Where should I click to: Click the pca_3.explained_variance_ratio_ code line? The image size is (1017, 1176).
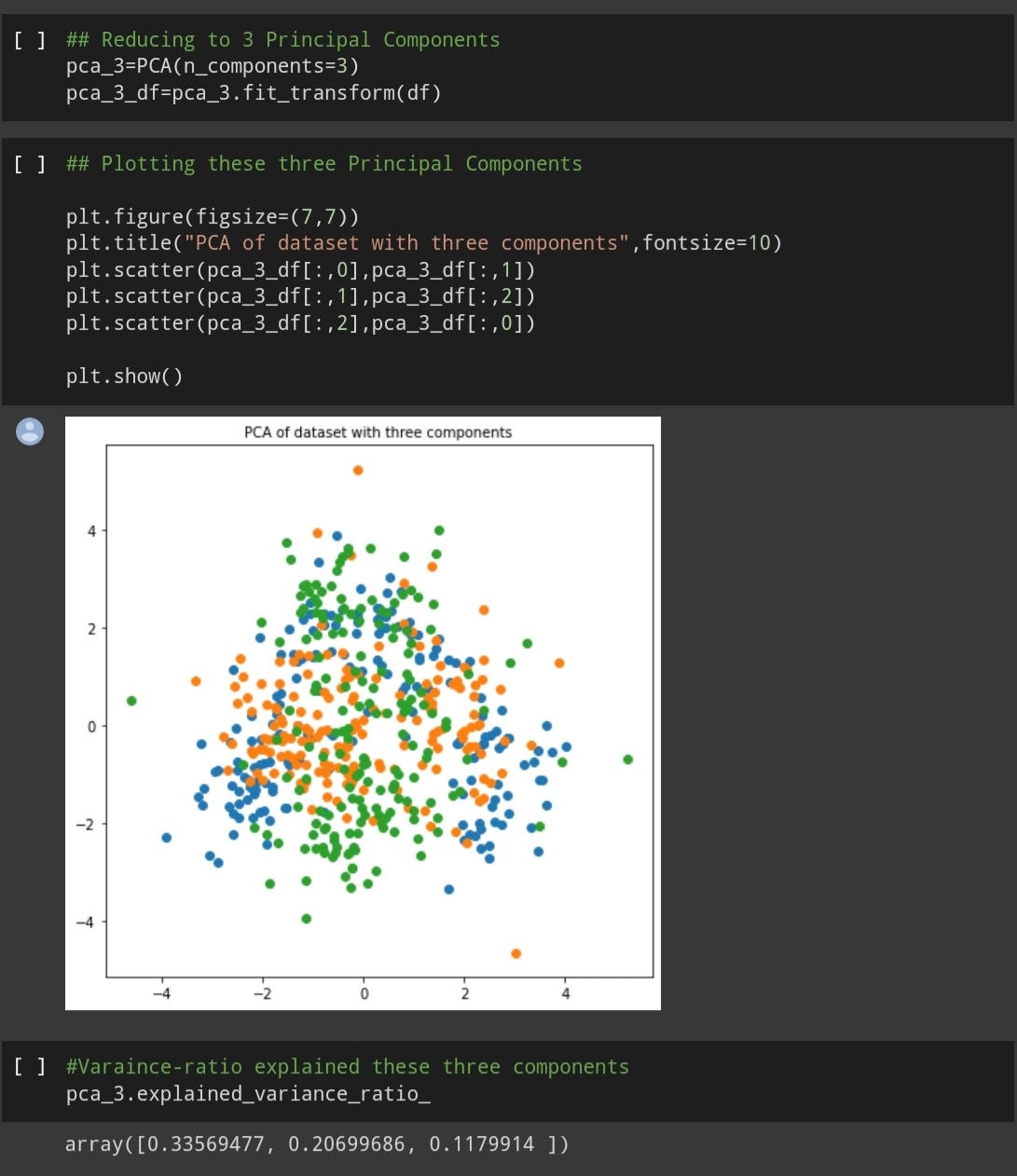(x=247, y=1093)
